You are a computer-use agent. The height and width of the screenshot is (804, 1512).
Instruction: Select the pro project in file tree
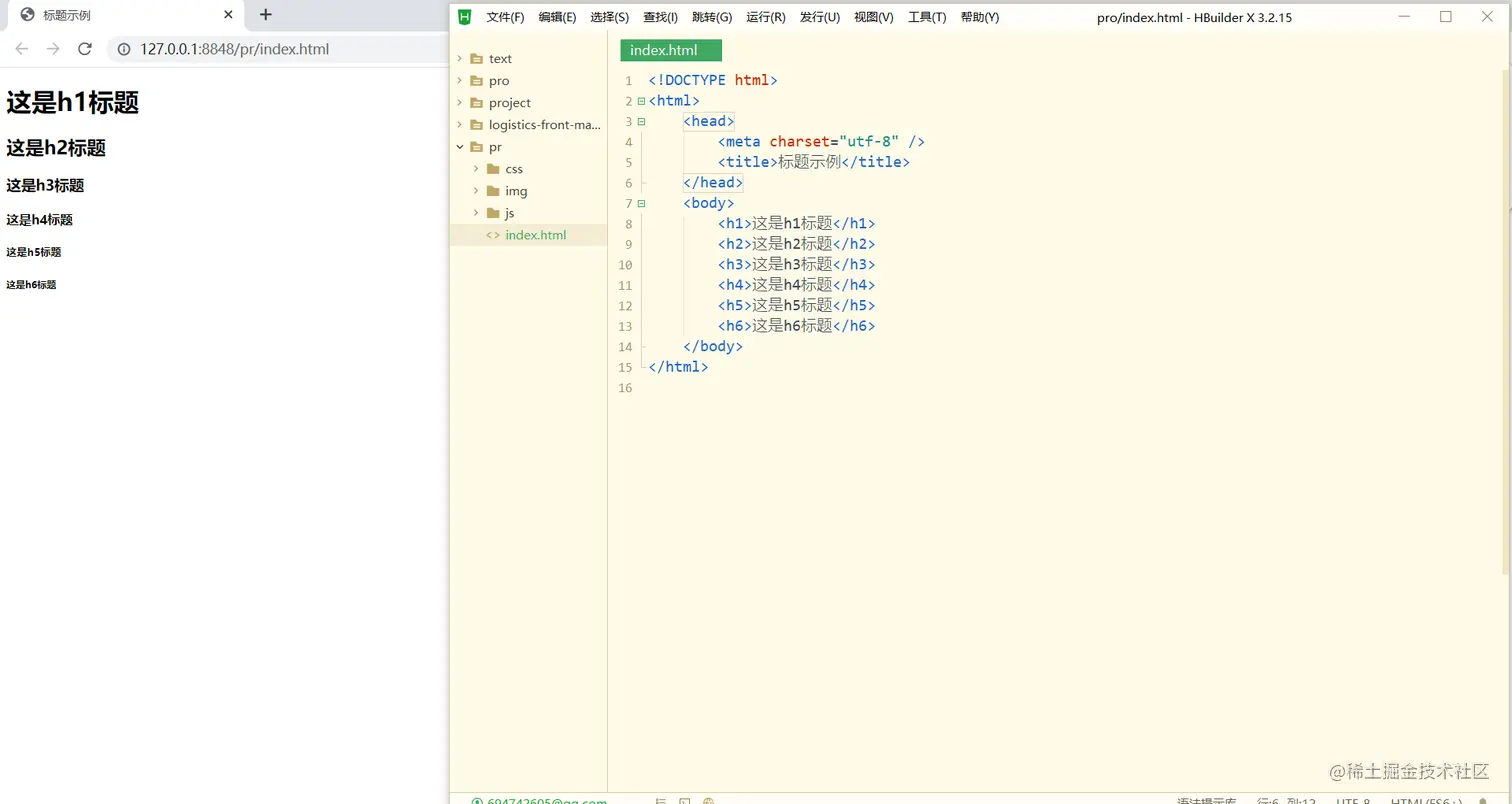(499, 81)
